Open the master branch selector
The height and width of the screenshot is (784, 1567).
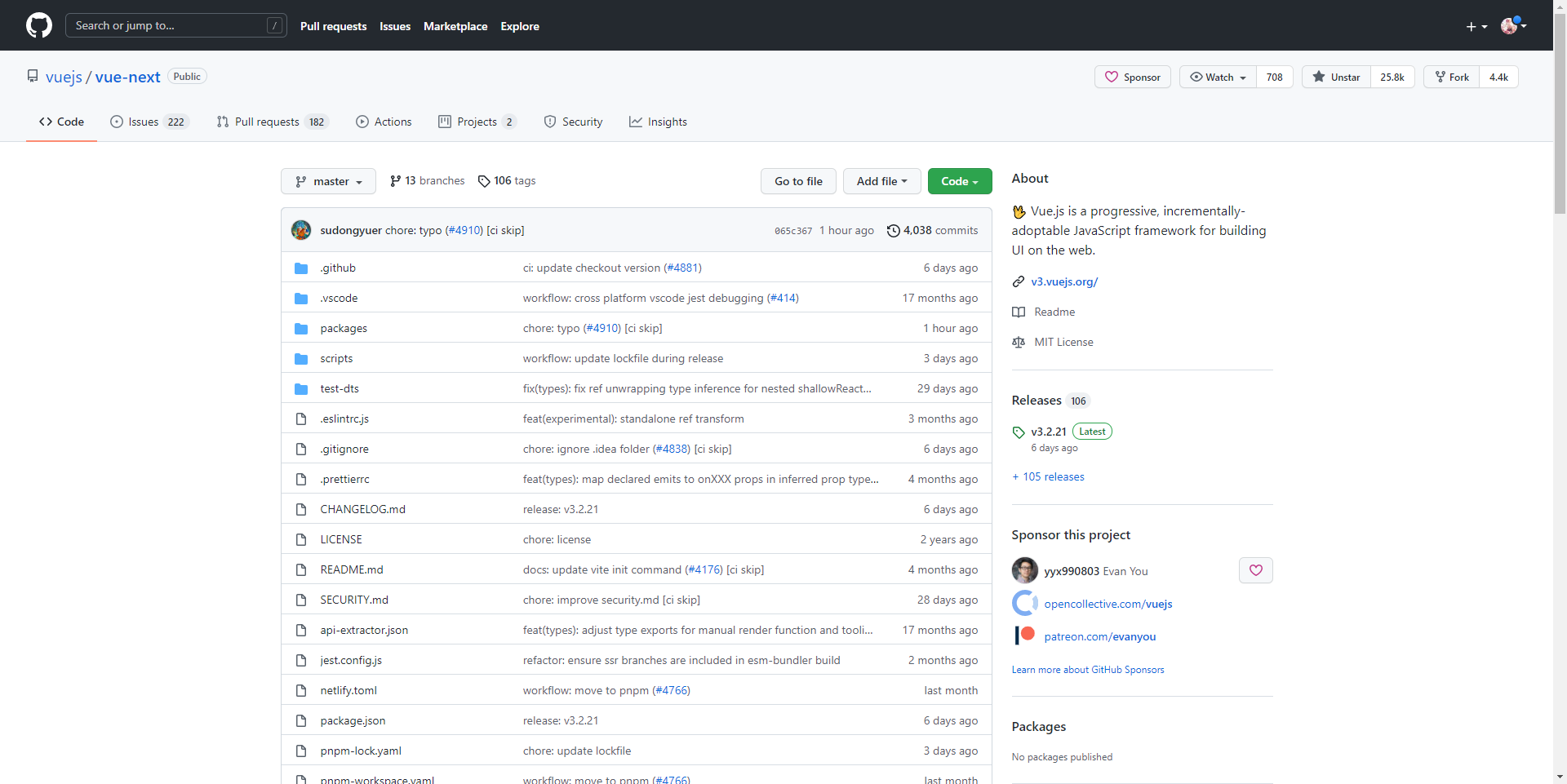coord(328,181)
